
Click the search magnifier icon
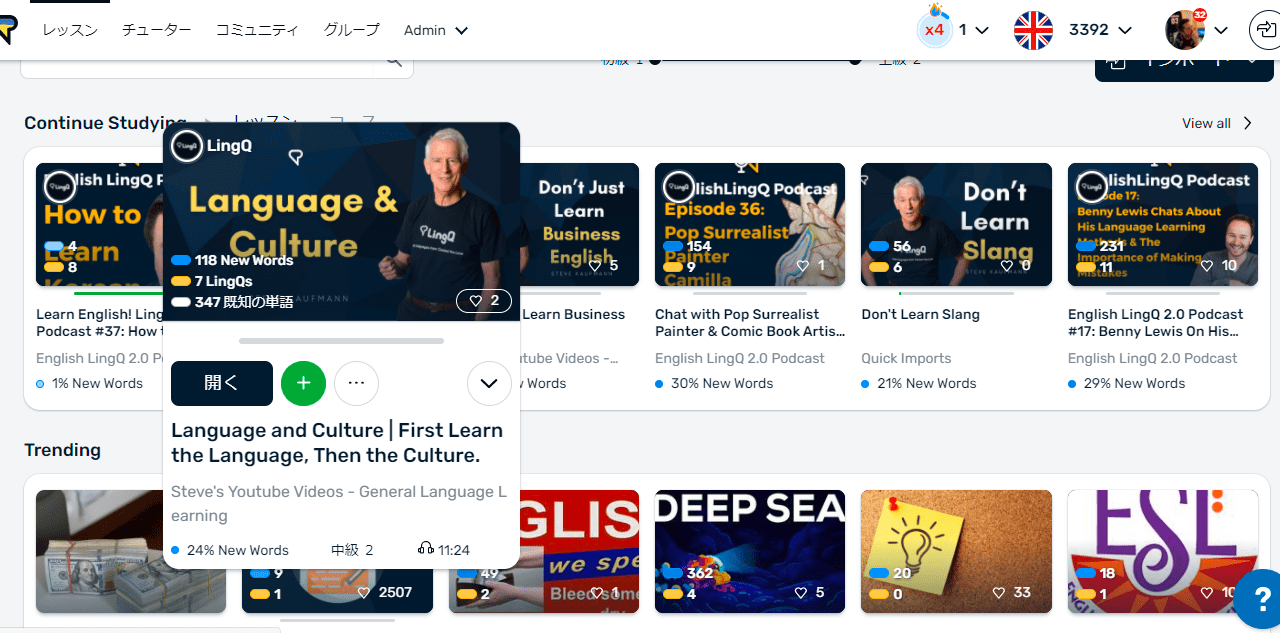point(393,62)
